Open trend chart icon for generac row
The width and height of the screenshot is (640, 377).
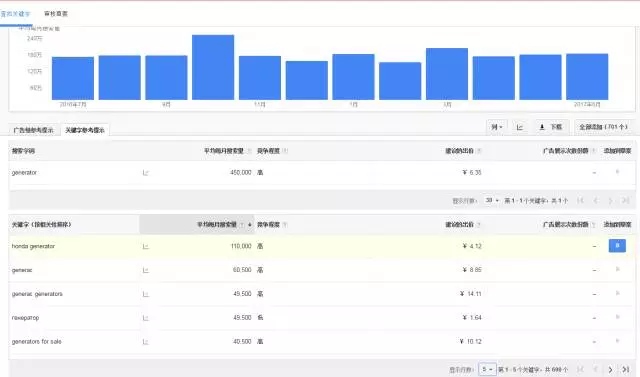pos(145,270)
